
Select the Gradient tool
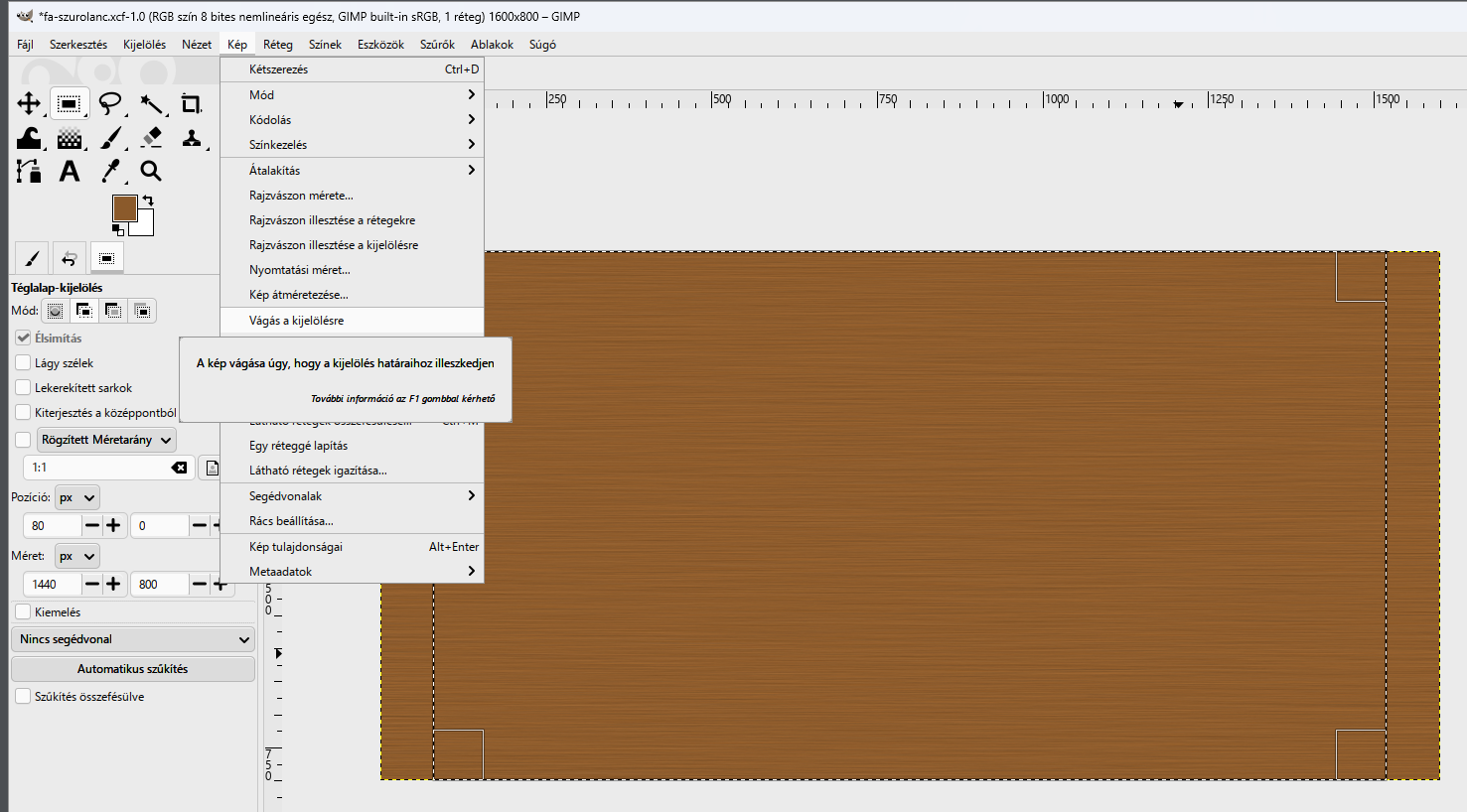pos(70,138)
